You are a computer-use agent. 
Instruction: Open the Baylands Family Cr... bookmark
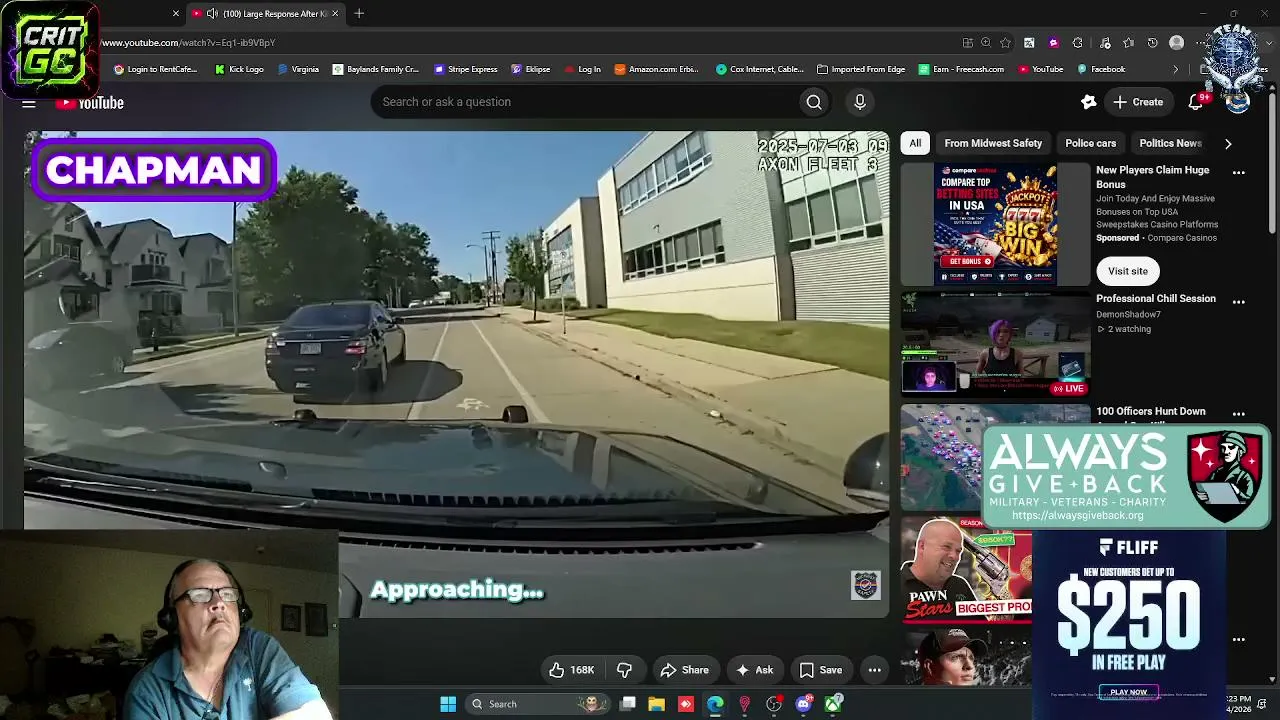tap(376, 70)
